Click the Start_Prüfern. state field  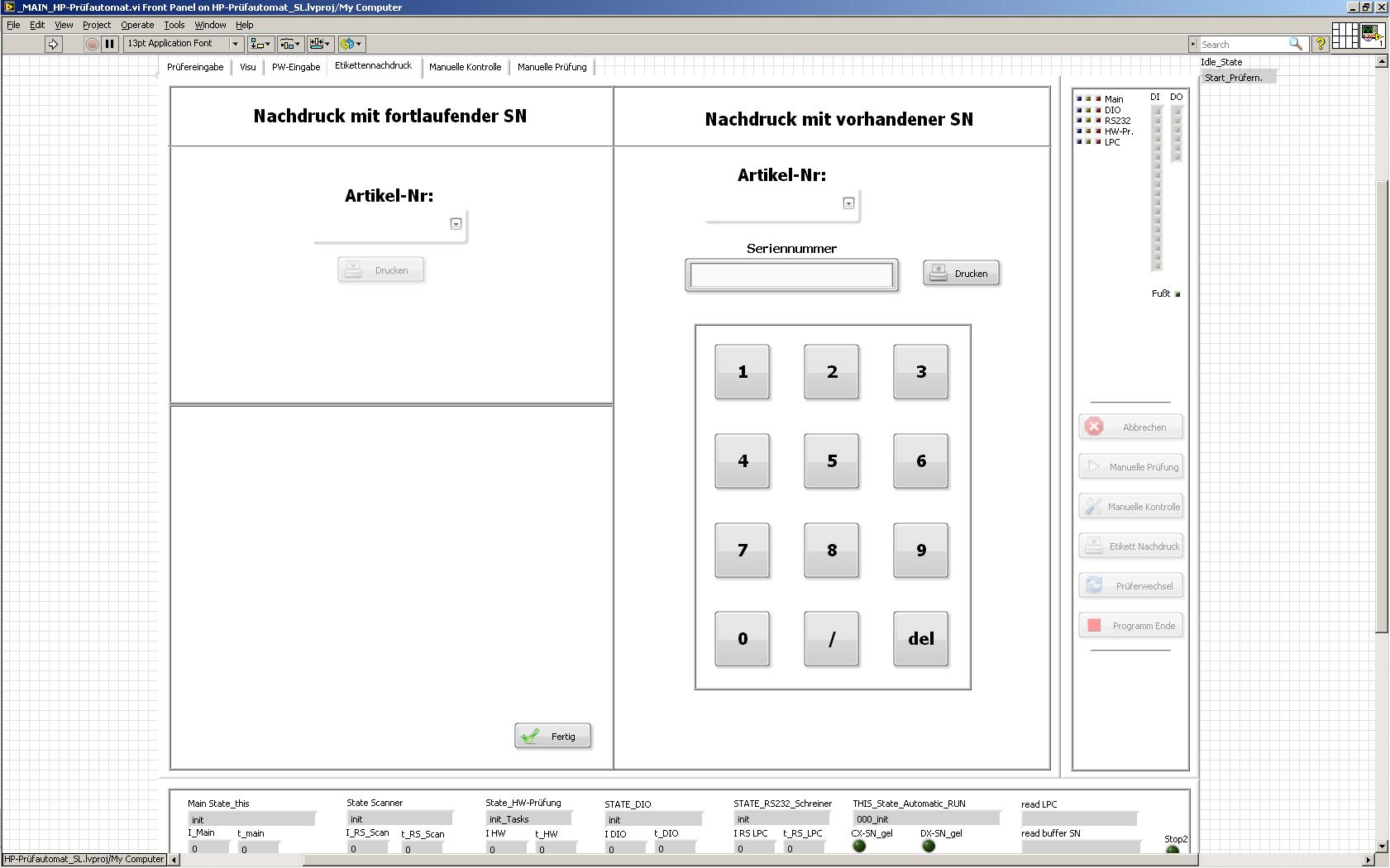tap(1239, 78)
